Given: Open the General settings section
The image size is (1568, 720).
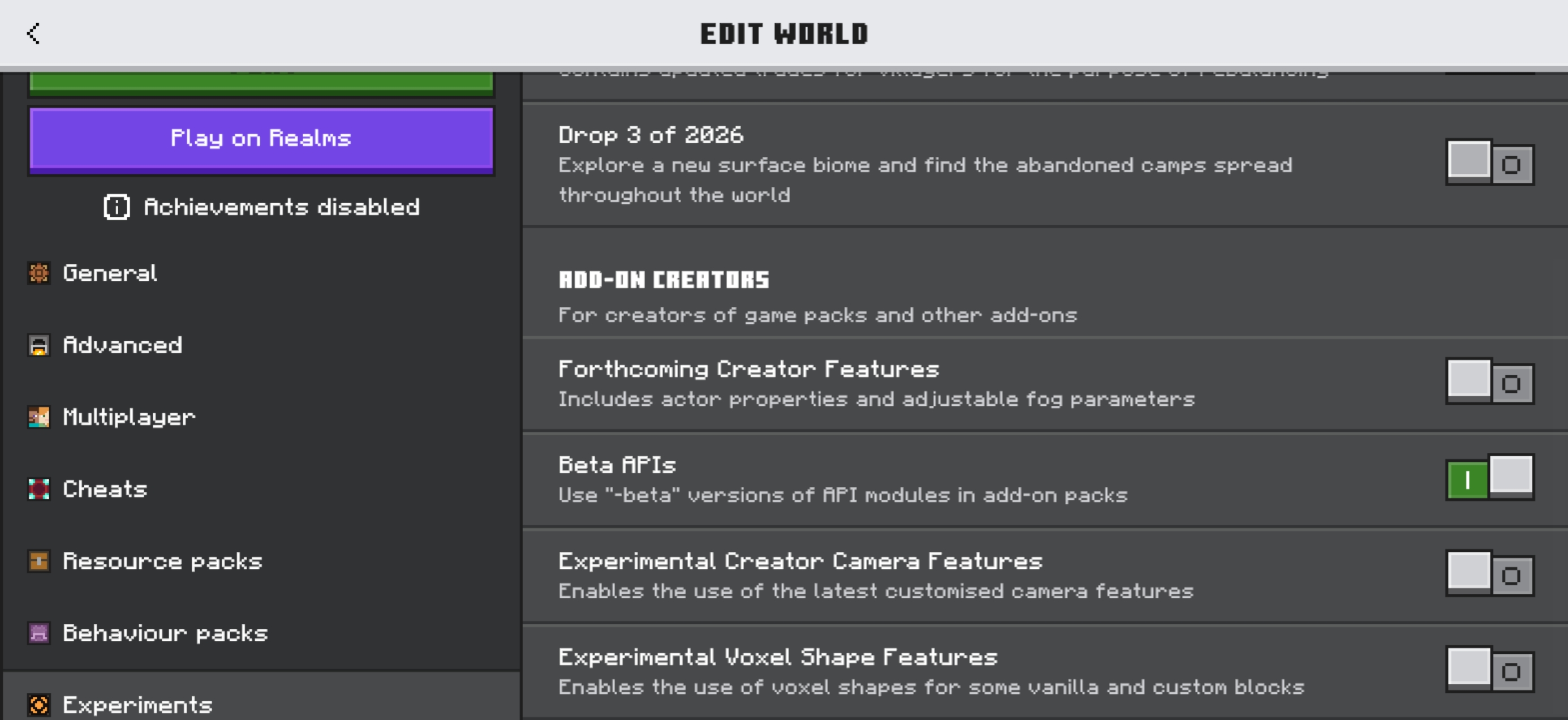Looking at the screenshot, I should 262,273.
